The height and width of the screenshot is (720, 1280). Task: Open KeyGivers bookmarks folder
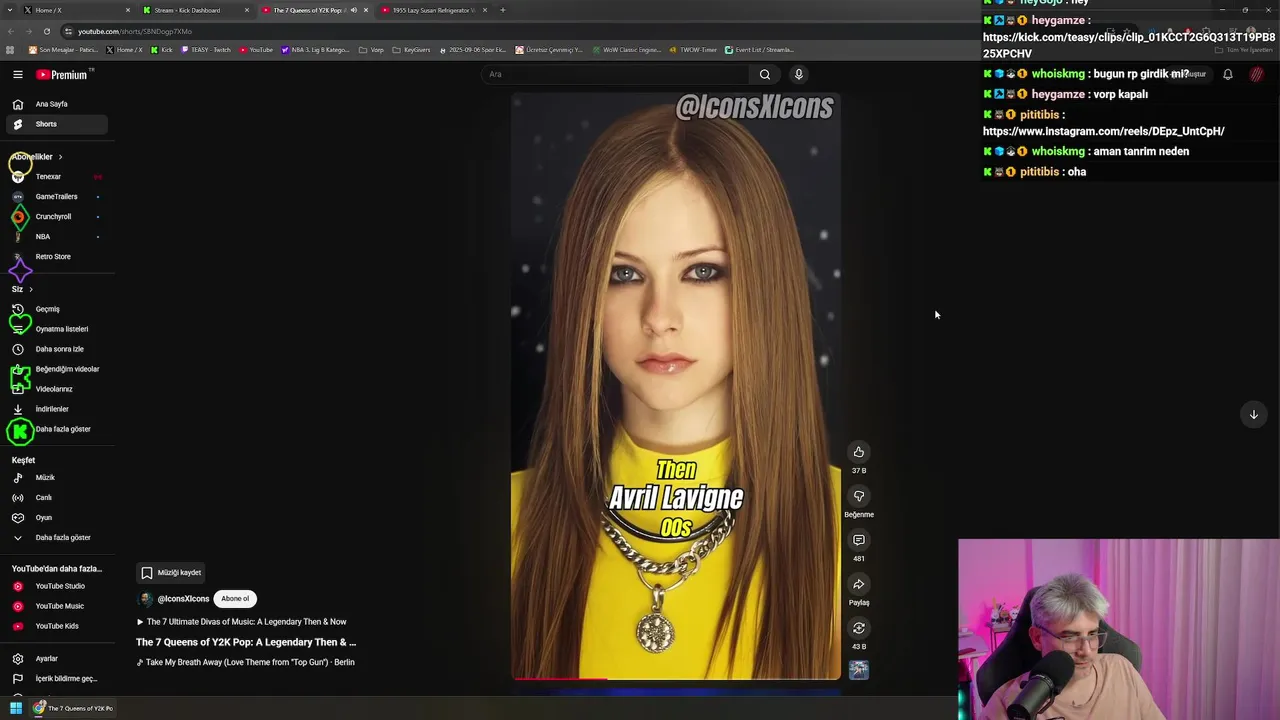click(x=411, y=50)
